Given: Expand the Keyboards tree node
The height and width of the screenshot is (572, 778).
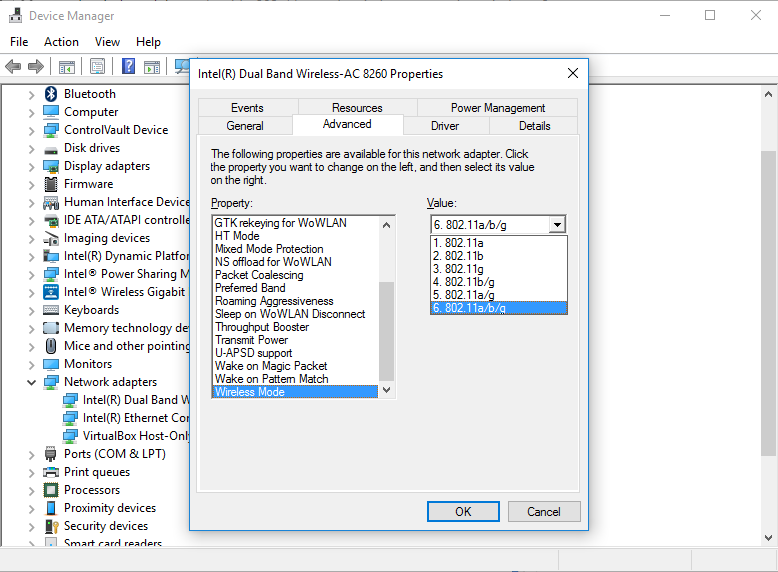Looking at the screenshot, I should point(31,311).
